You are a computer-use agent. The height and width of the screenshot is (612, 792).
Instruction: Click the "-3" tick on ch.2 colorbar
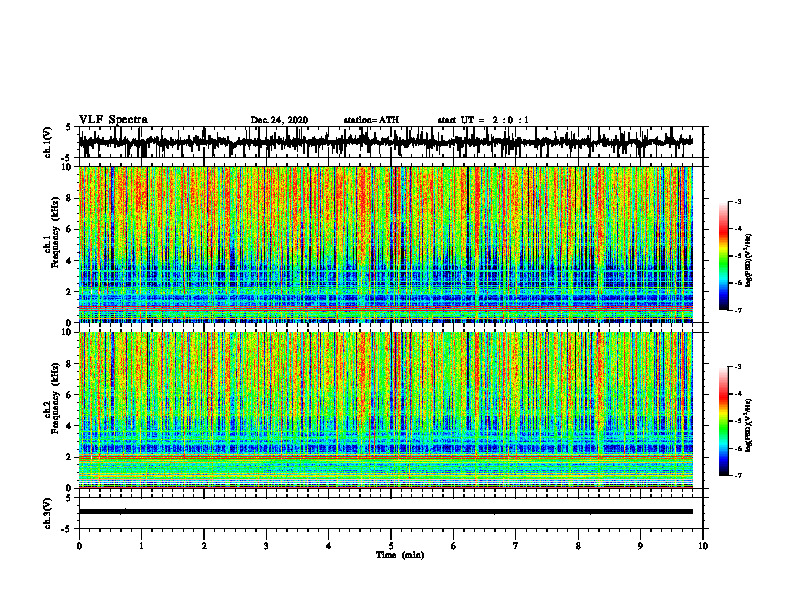(x=737, y=367)
